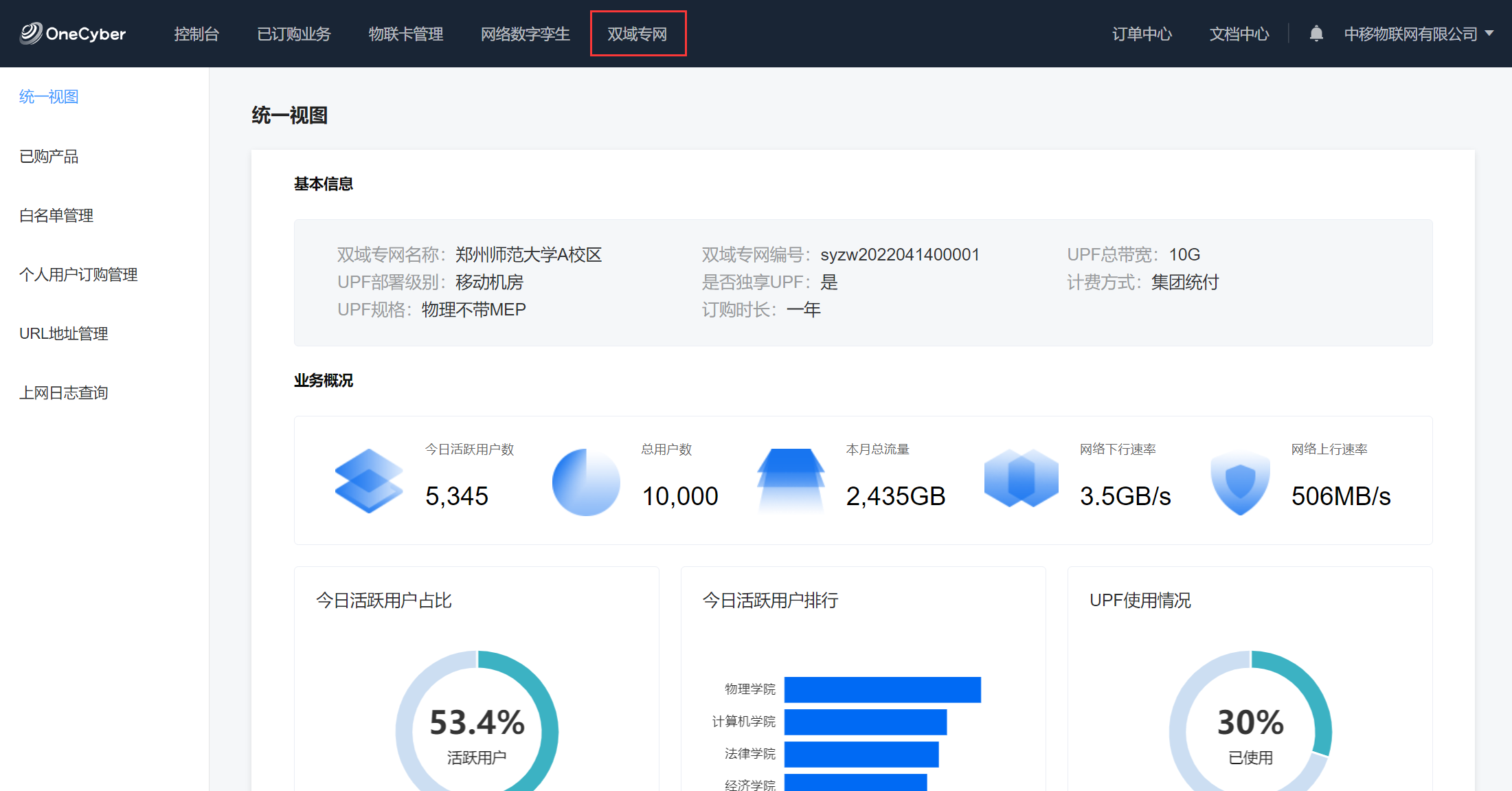Click the monthly traffic icon
This screenshot has width=1512, height=791.
[x=791, y=480]
